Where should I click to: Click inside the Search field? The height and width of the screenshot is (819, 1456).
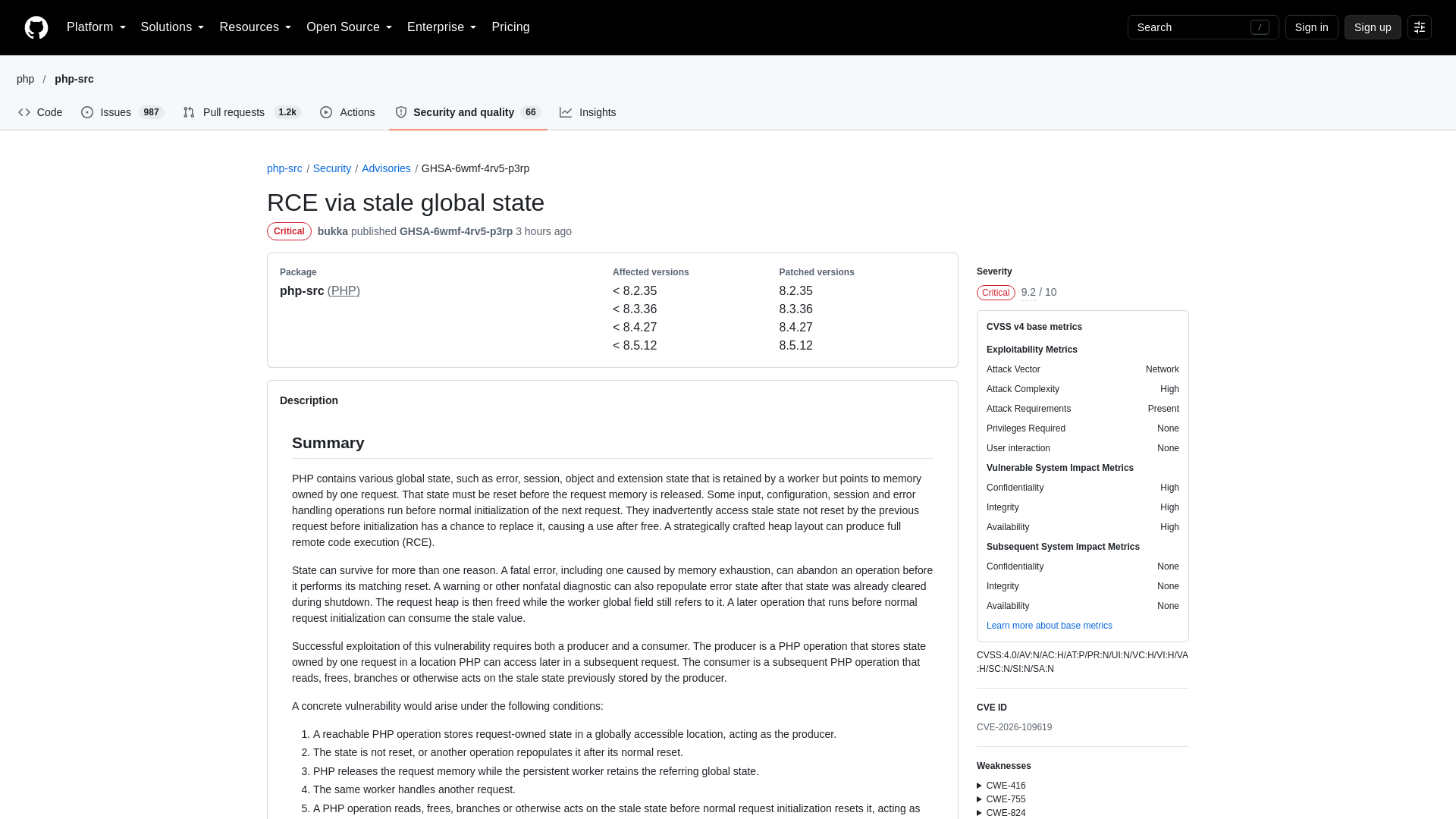1203,27
